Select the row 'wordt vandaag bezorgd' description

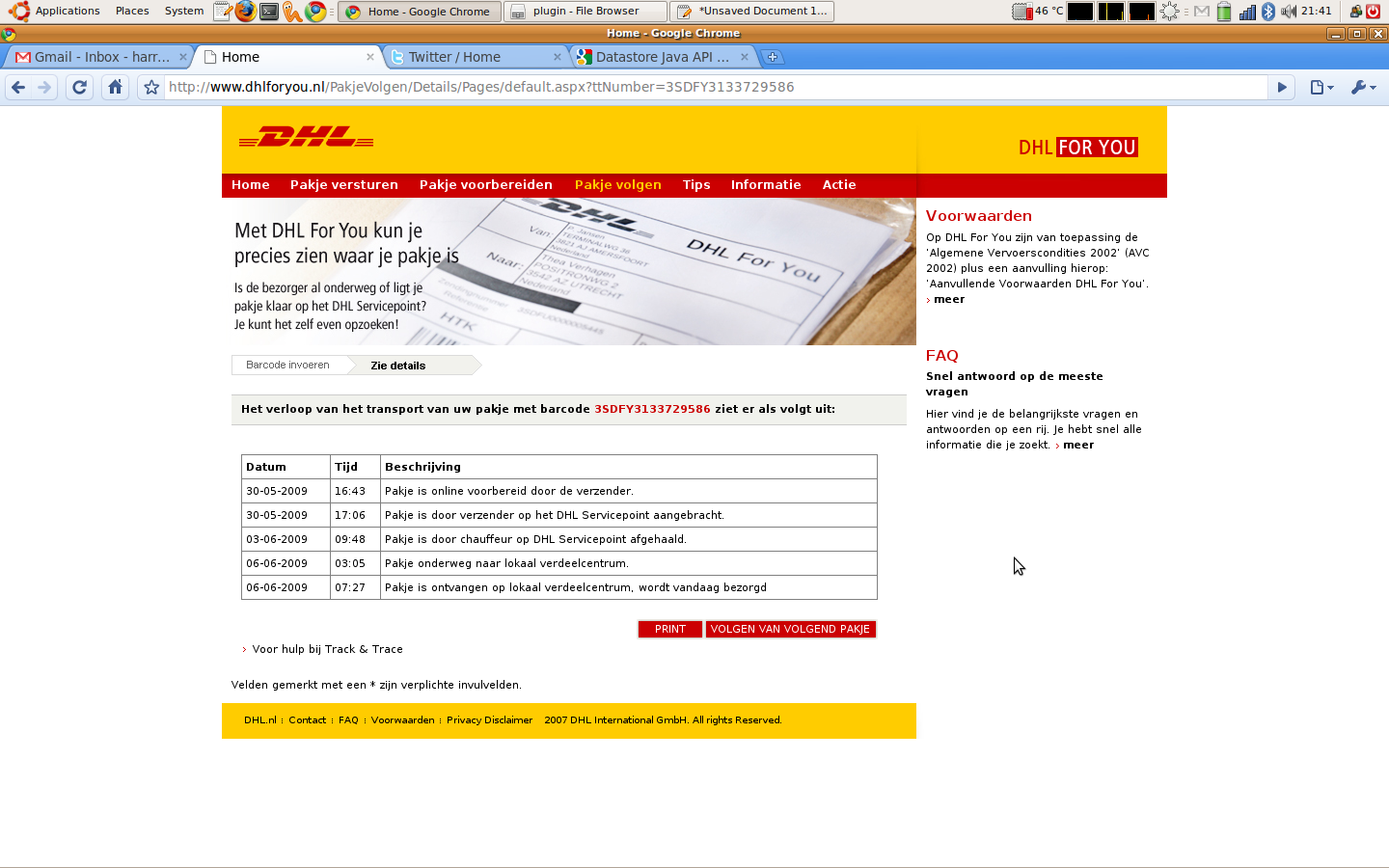point(629,587)
